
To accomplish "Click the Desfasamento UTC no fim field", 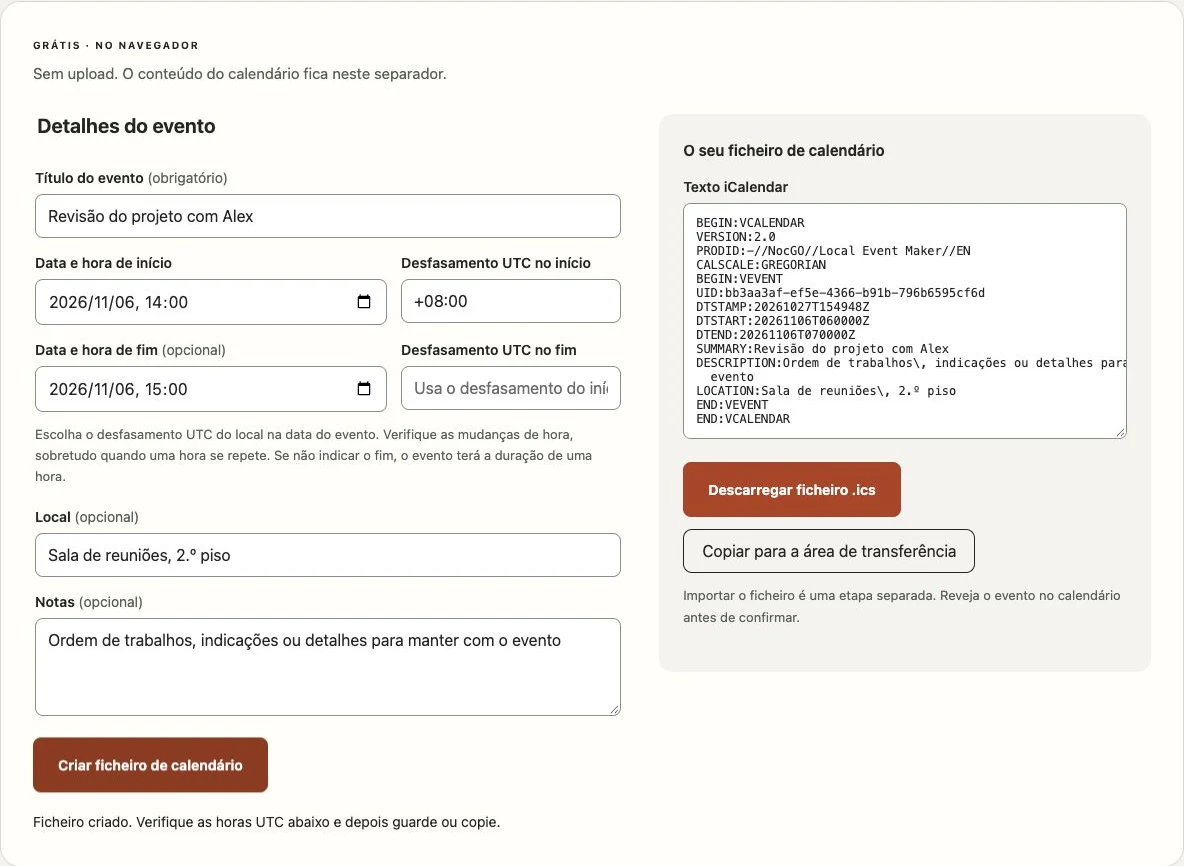I will coord(510,388).
